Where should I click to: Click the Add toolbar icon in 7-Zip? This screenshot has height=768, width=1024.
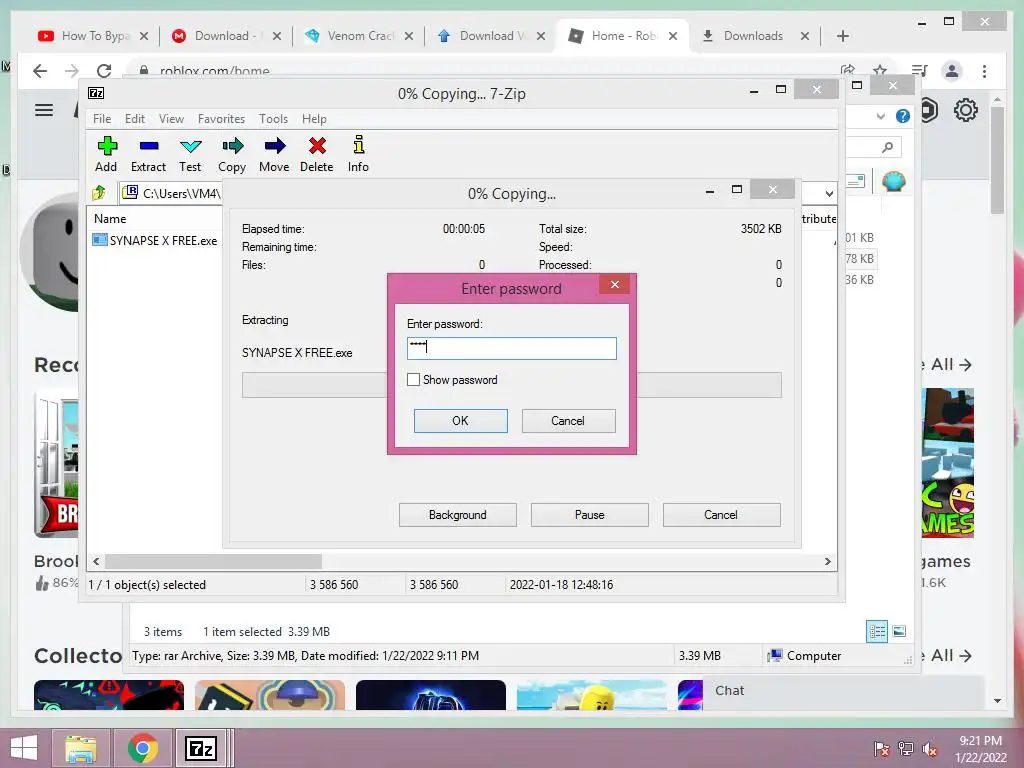[106, 154]
